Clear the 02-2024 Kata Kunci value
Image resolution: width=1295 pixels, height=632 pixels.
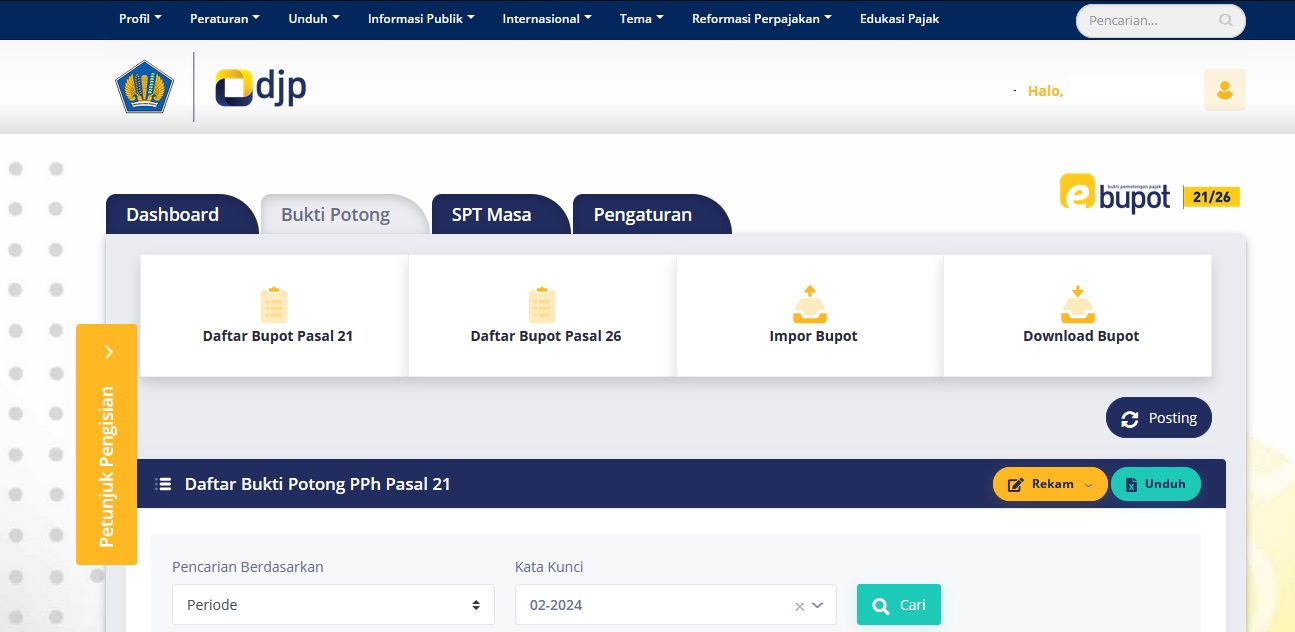[799, 606]
